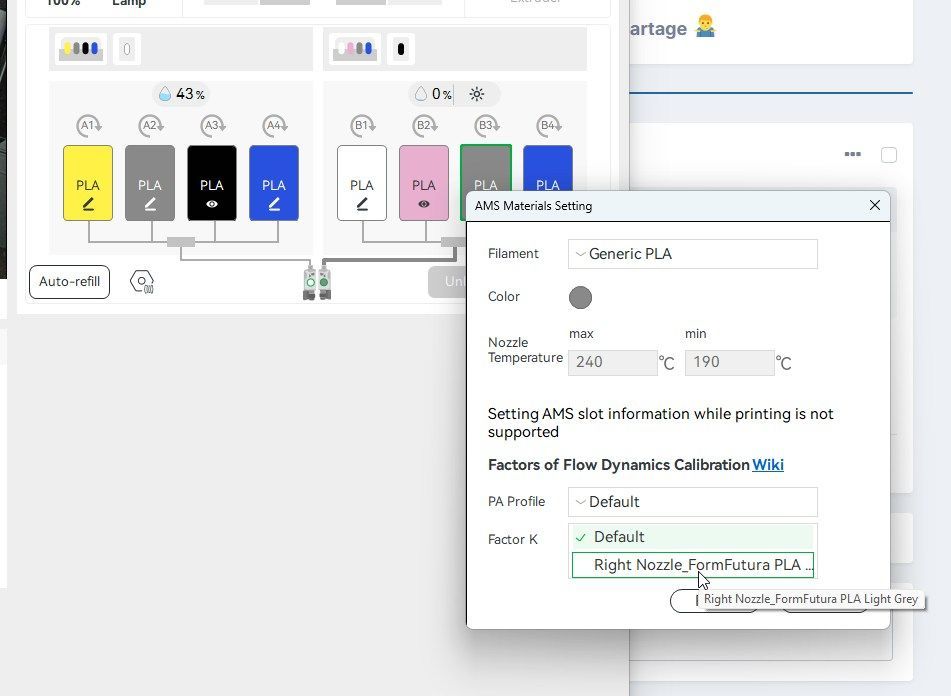The height and width of the screenshot is (696, 951).
Task: Select the blue PLA slot A4
Action: tap(274, 182)
